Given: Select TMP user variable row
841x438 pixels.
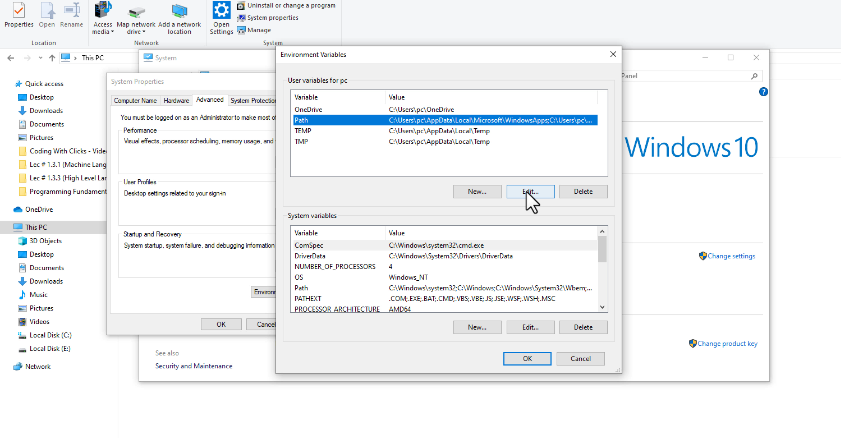Looking at the screenshot, I should click(445, 142).
